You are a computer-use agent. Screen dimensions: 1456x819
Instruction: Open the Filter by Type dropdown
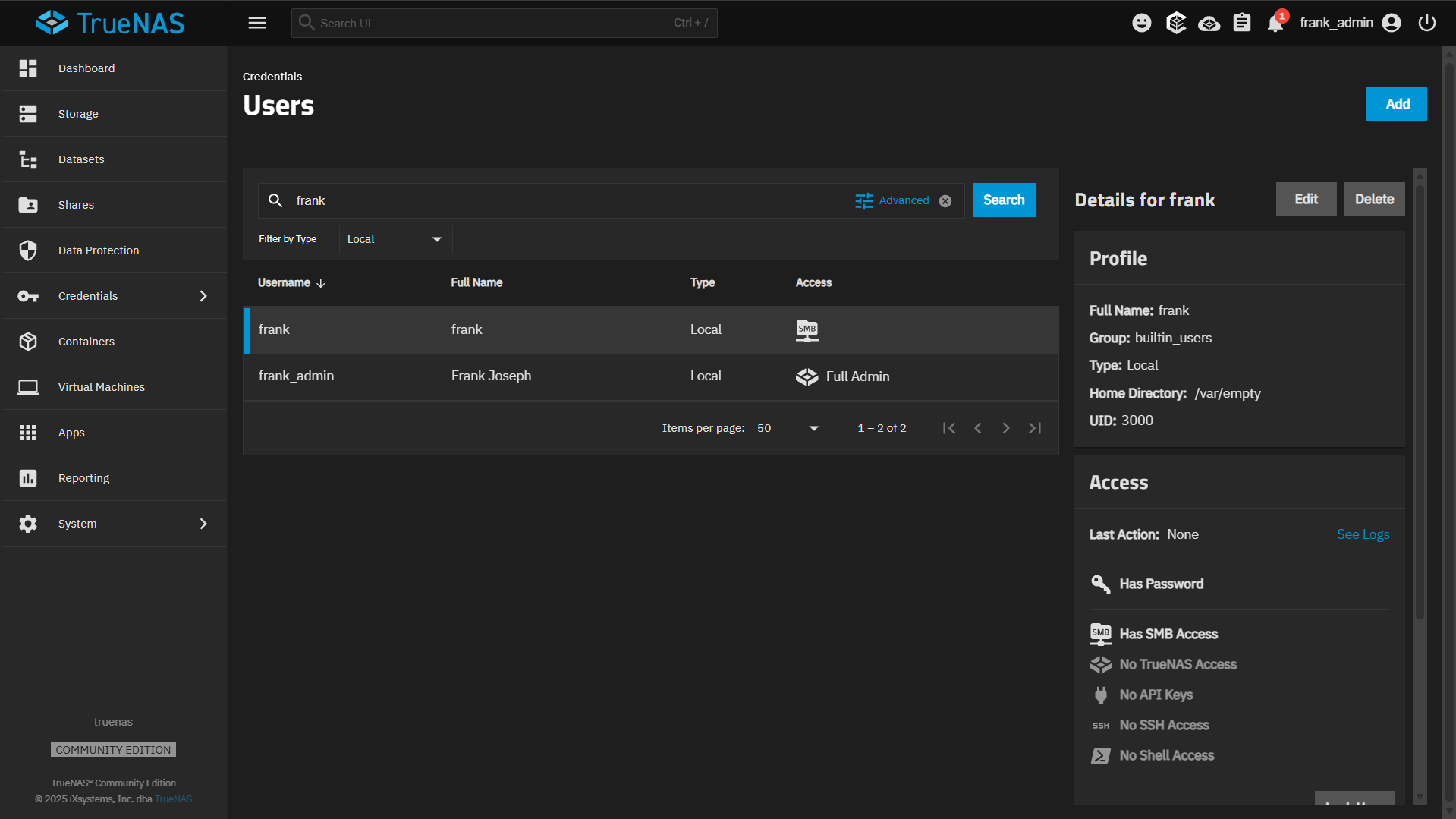pos(395,239)
